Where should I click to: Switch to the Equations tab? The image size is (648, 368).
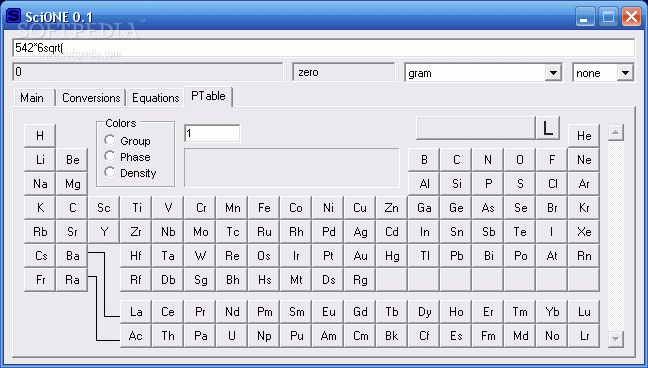coord(155,98)
